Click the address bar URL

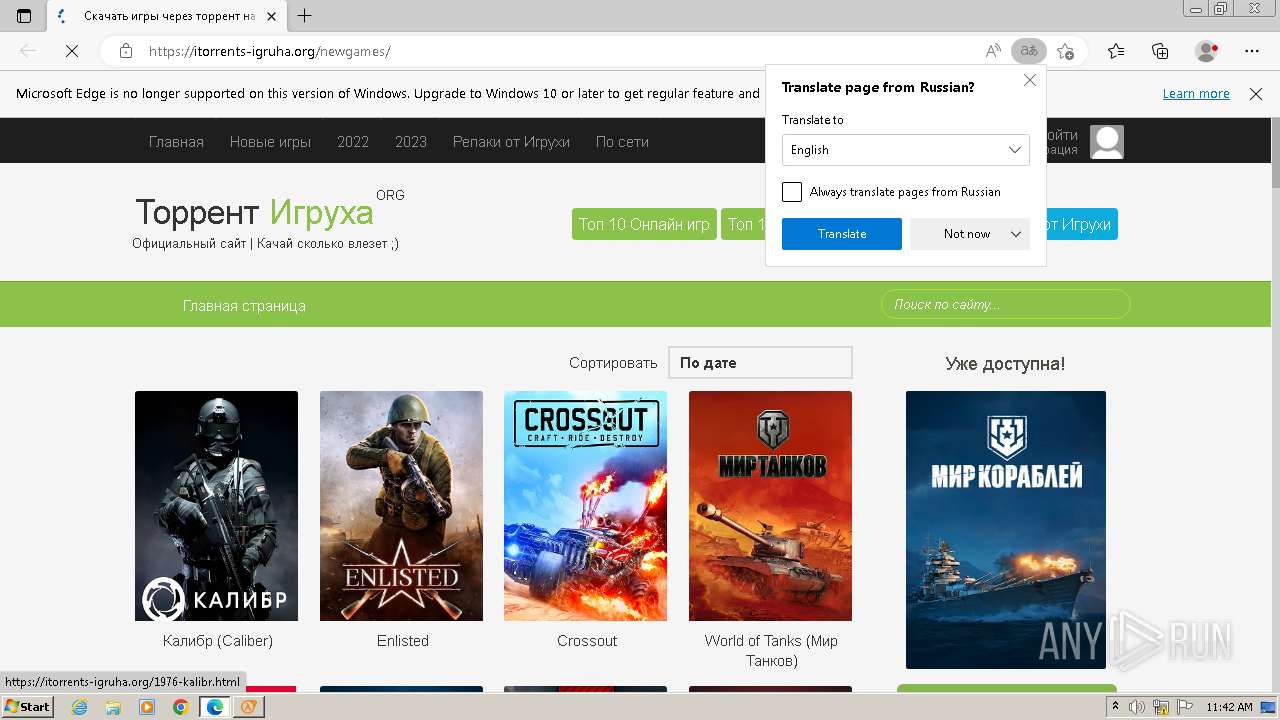click(x=270, y=51)
